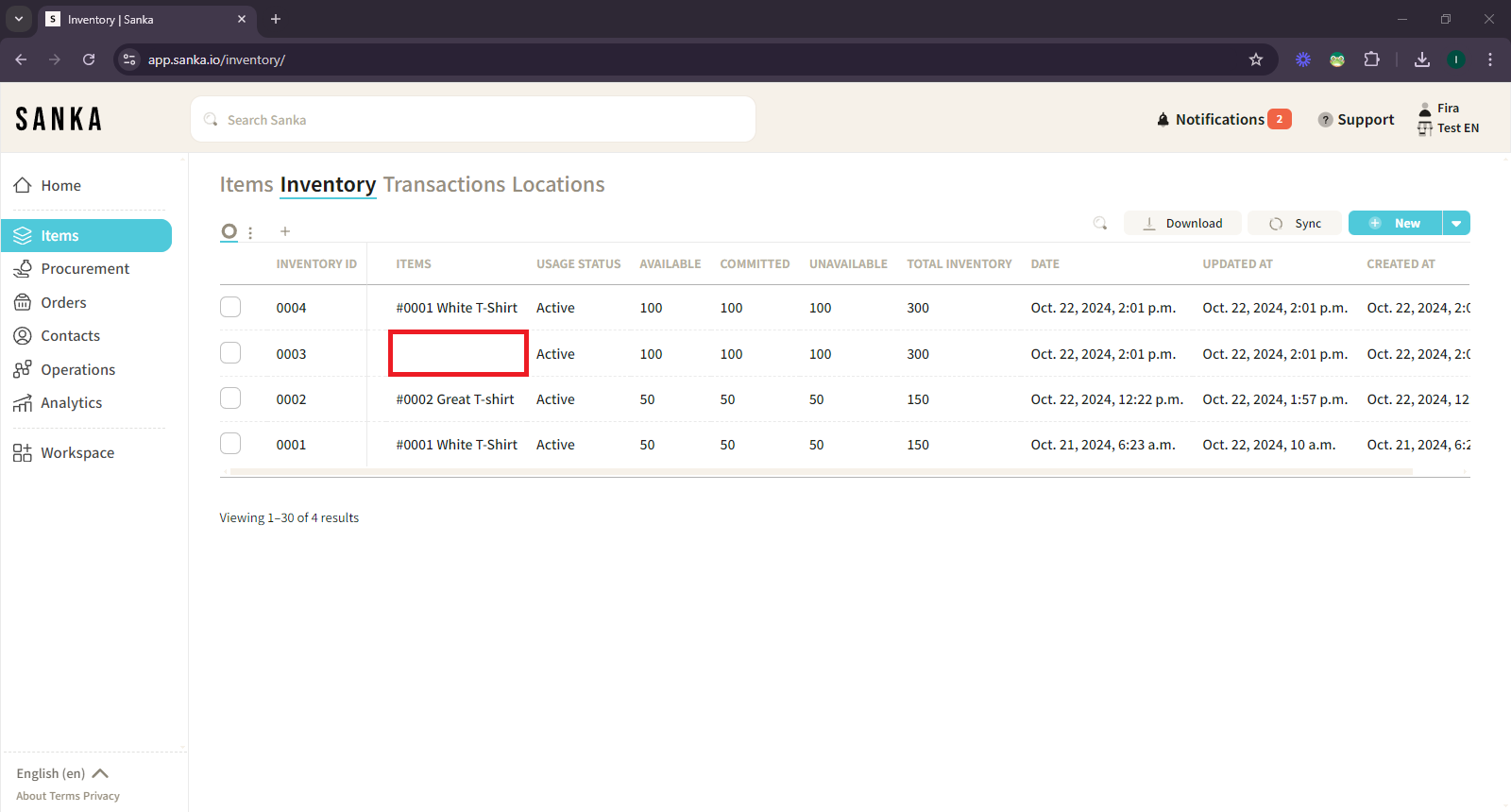
Task: Focus the Search Sanka field
Action: coord(472,120)
